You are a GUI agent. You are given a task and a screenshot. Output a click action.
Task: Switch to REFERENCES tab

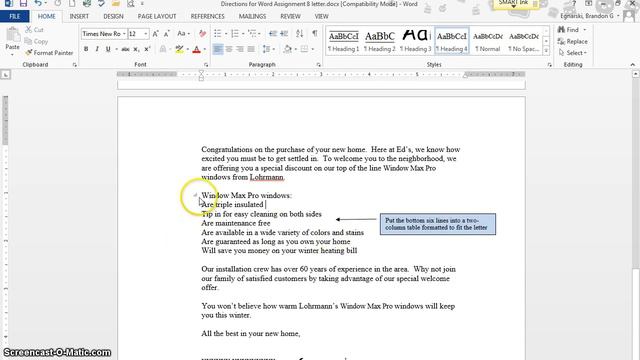[x=207, y=16]
